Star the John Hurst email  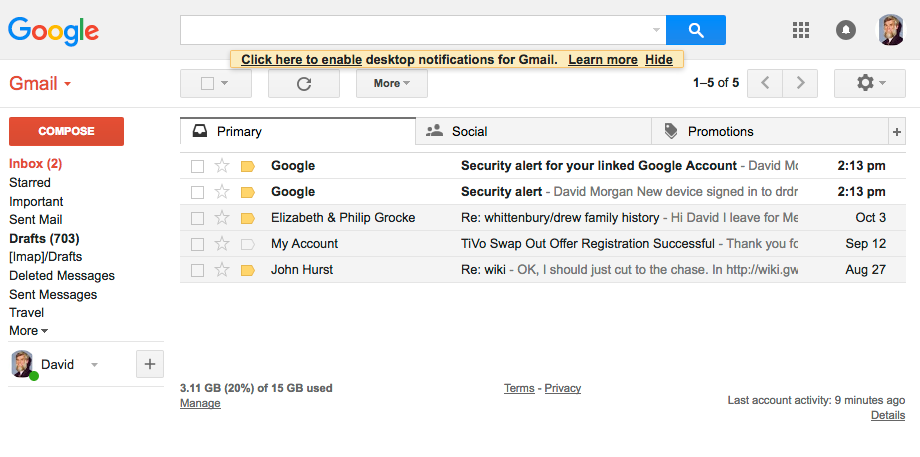coord(221,270)
